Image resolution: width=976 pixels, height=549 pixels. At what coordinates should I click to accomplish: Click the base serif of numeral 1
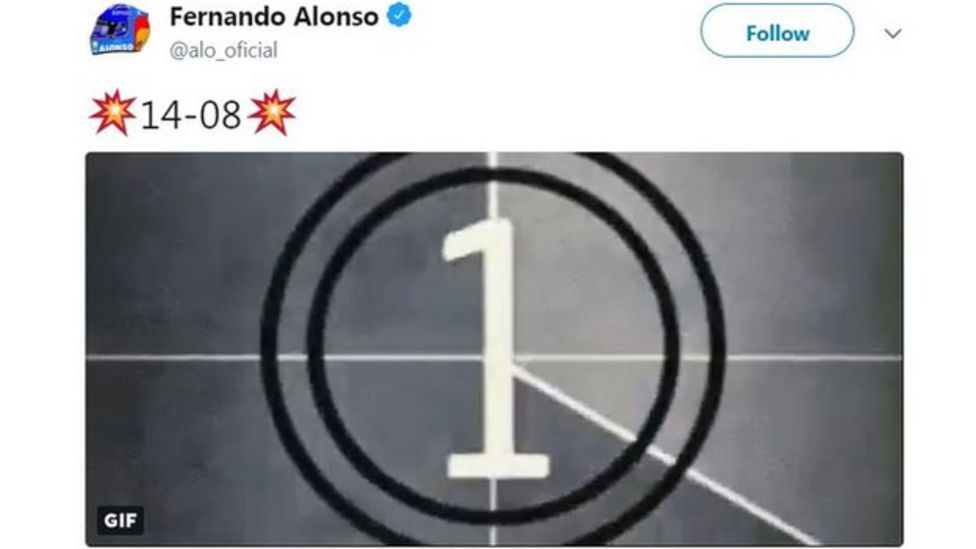click(x=498, y=466)
